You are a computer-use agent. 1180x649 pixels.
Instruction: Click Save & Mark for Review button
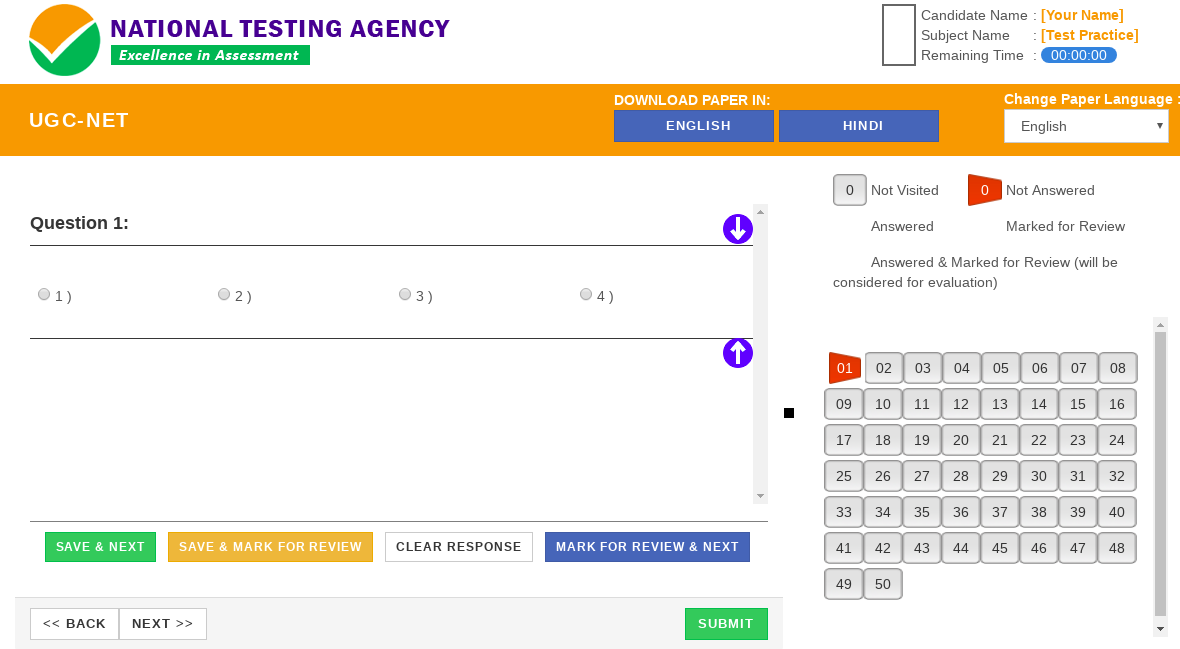(x=270, y=547)
